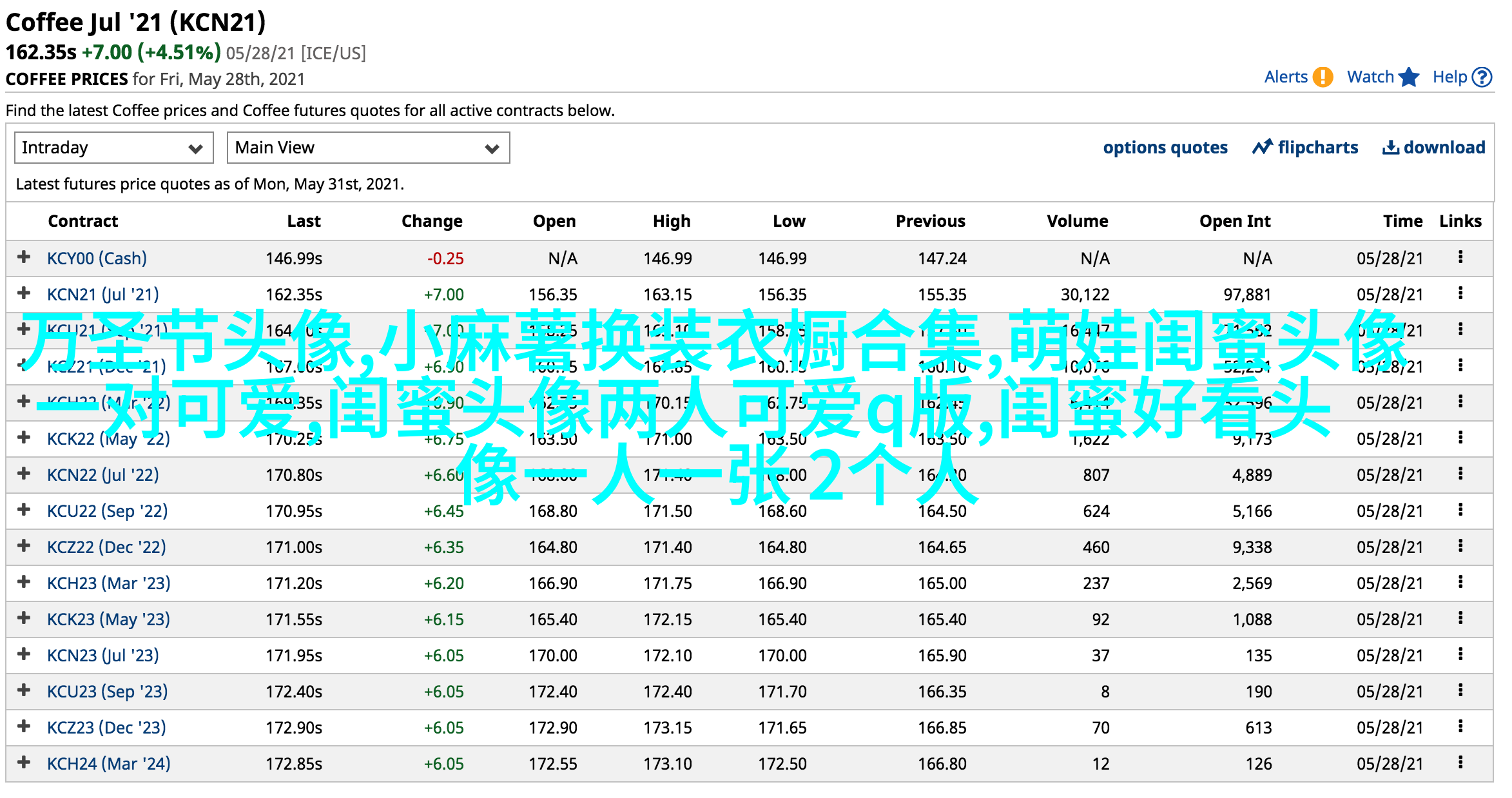Screen dimensions: 1512x798
Task: Expand the KCN22 (Jul '22) row
Action: pos(24,474)
